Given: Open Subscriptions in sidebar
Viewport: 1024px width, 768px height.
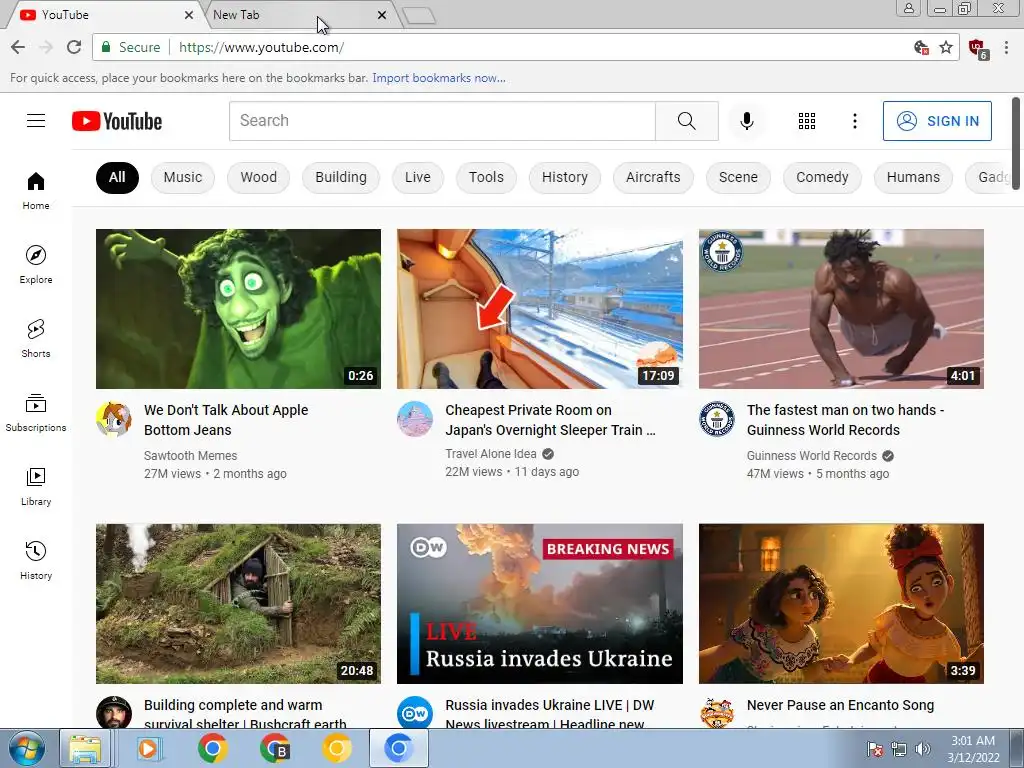Looking at the screenshot, I should click(x=36, y=412).
